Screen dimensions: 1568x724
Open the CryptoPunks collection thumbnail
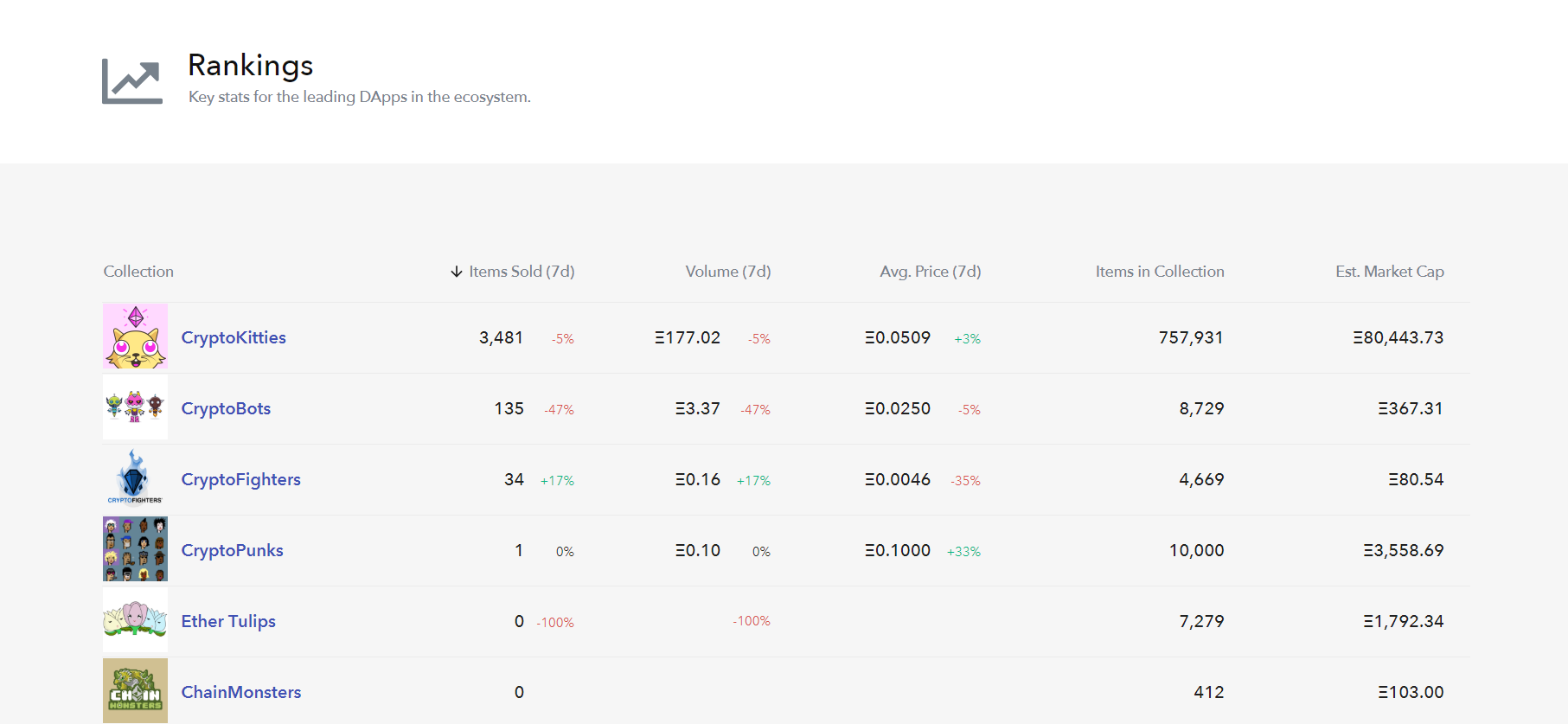click(135, 549)
